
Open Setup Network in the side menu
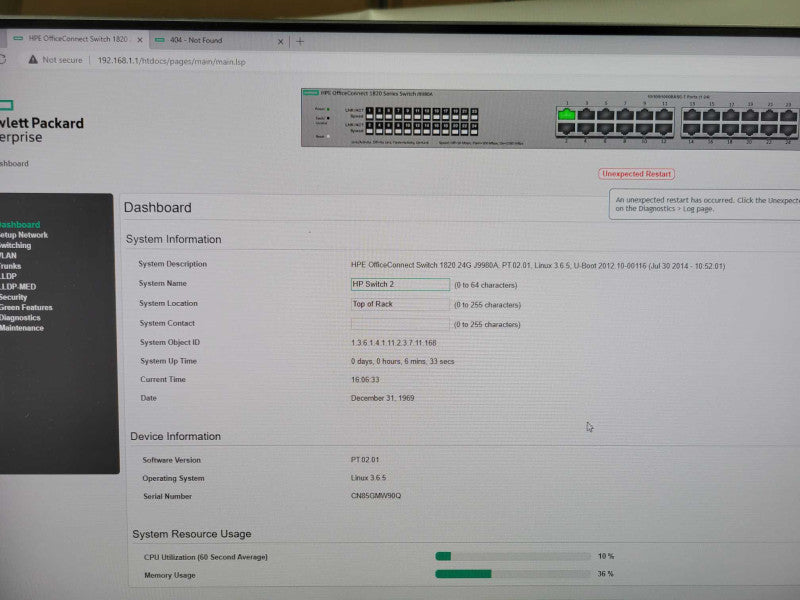(23, 235)
